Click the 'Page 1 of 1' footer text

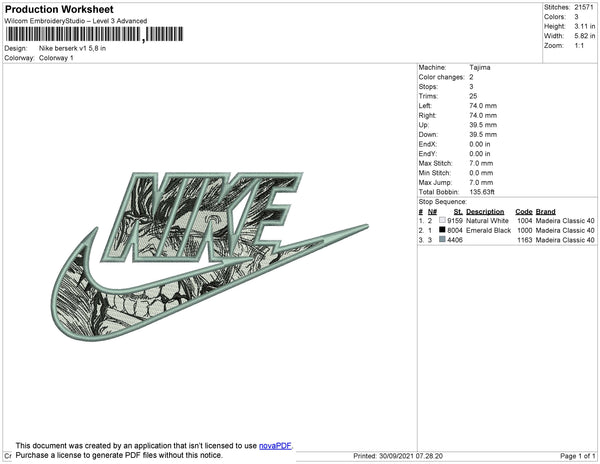[577, 456]
